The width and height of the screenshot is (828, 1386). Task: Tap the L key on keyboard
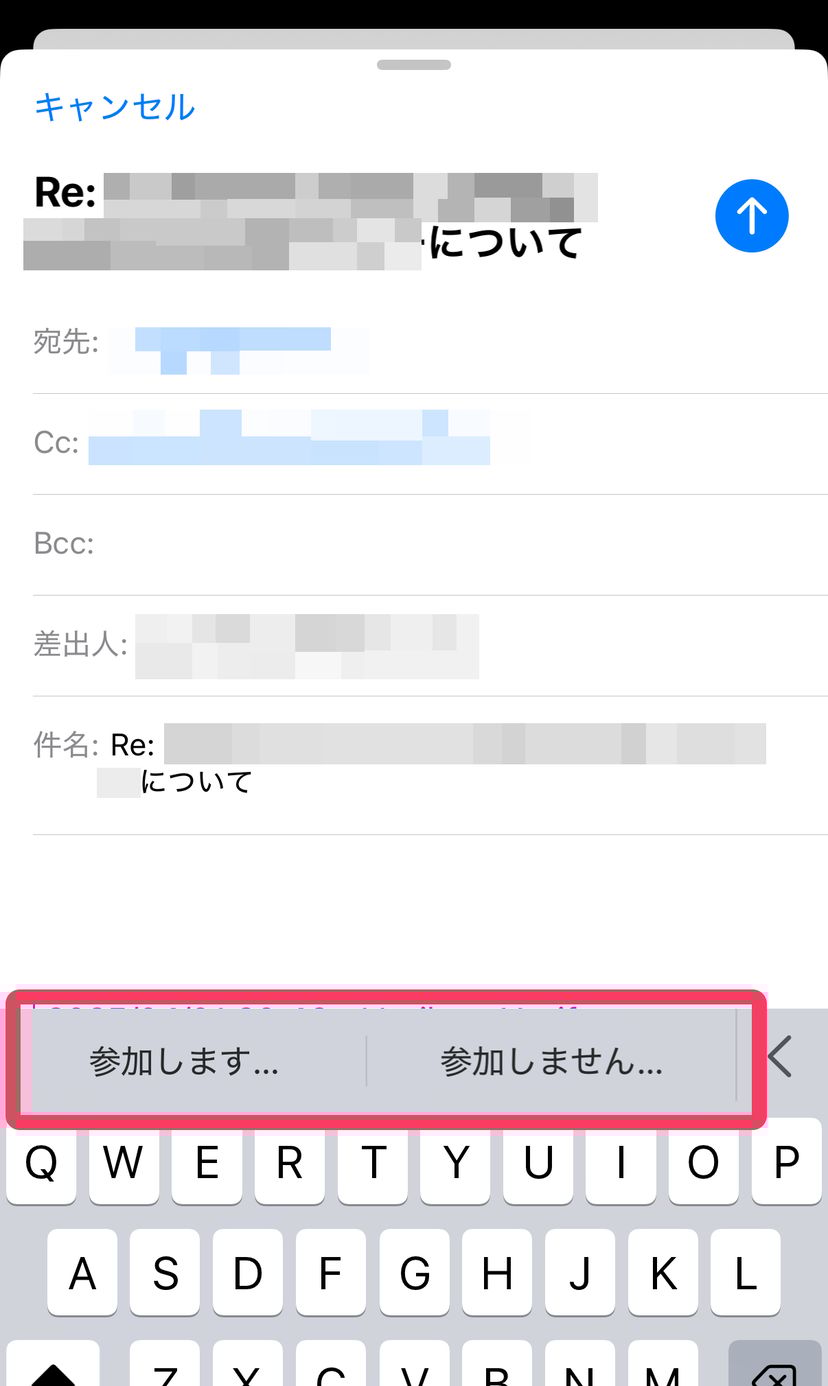click(745, 1274)
